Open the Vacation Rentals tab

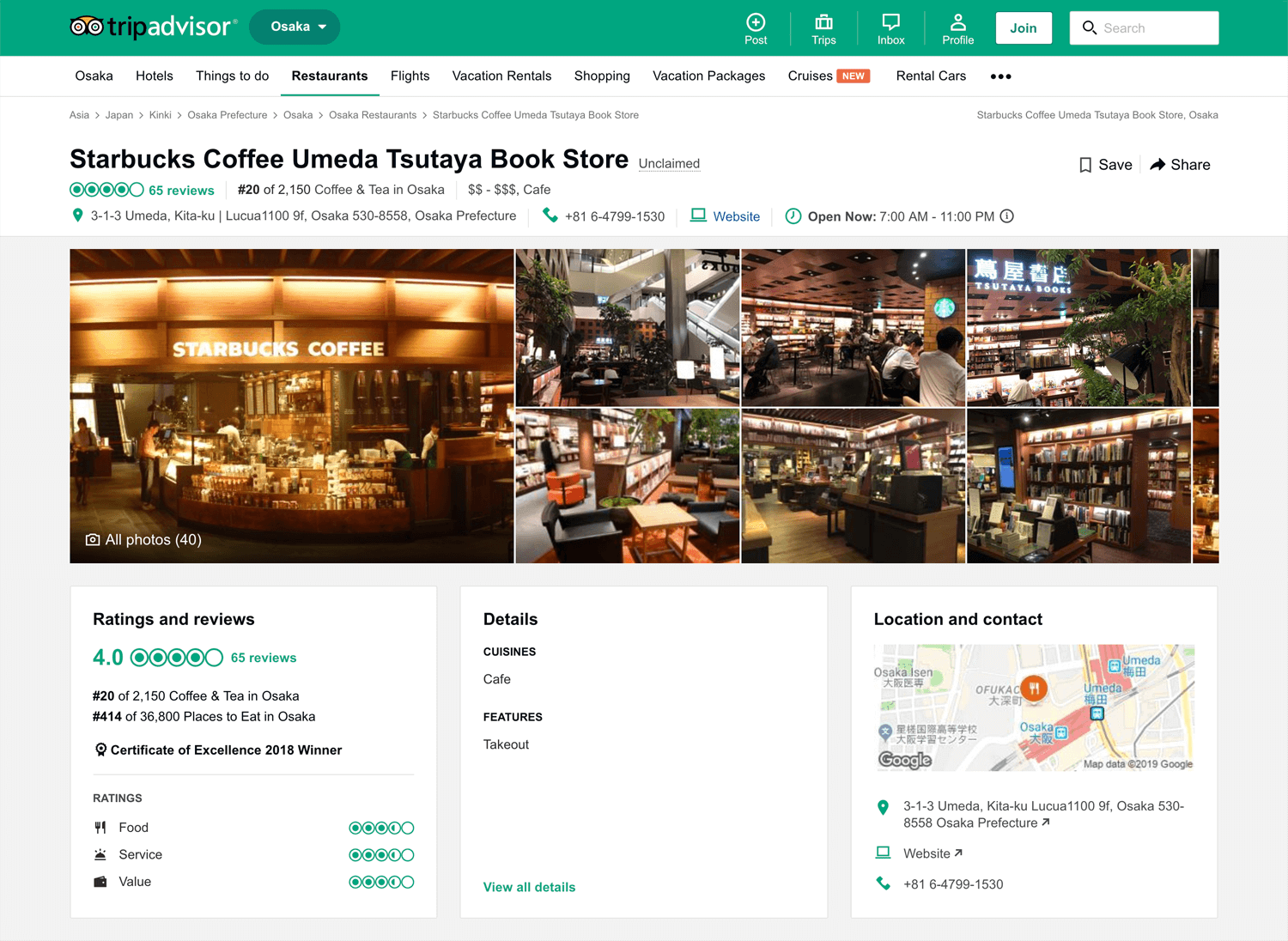pyautogui.click(x=502, y=76)
